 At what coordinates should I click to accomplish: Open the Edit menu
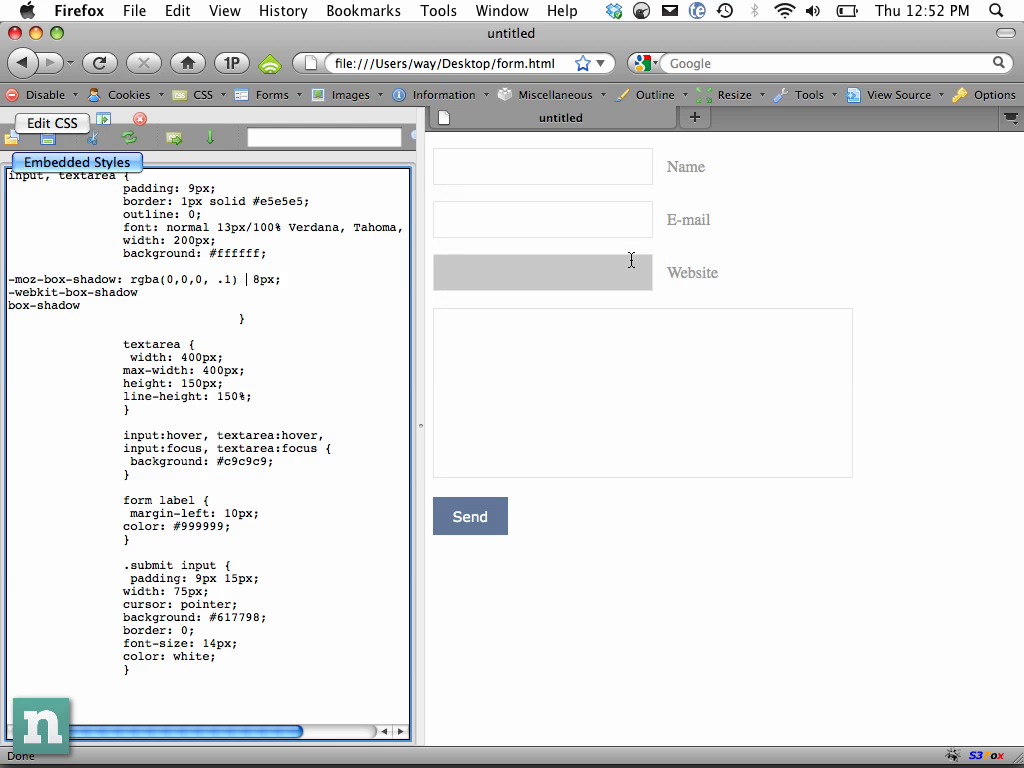[x=177, y=10]
